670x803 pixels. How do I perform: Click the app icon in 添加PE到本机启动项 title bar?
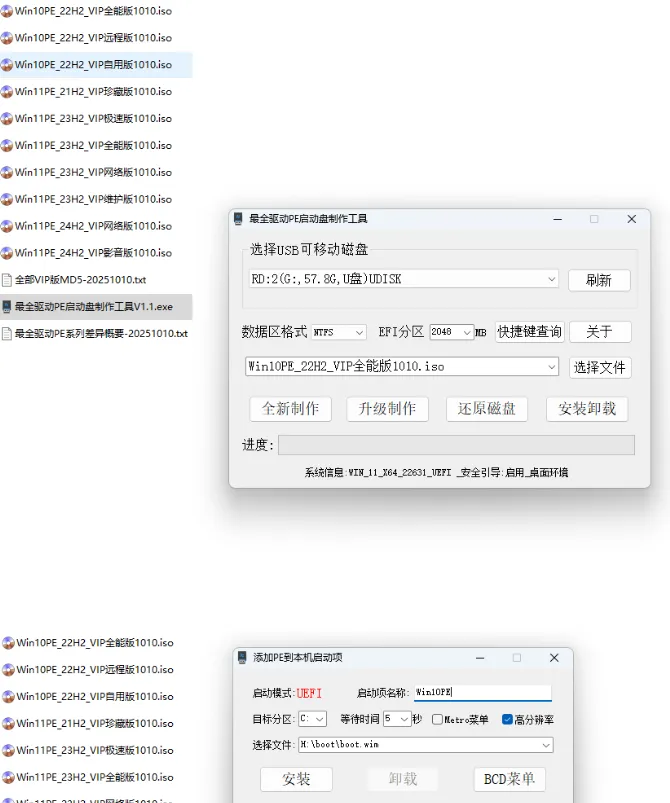242,658
